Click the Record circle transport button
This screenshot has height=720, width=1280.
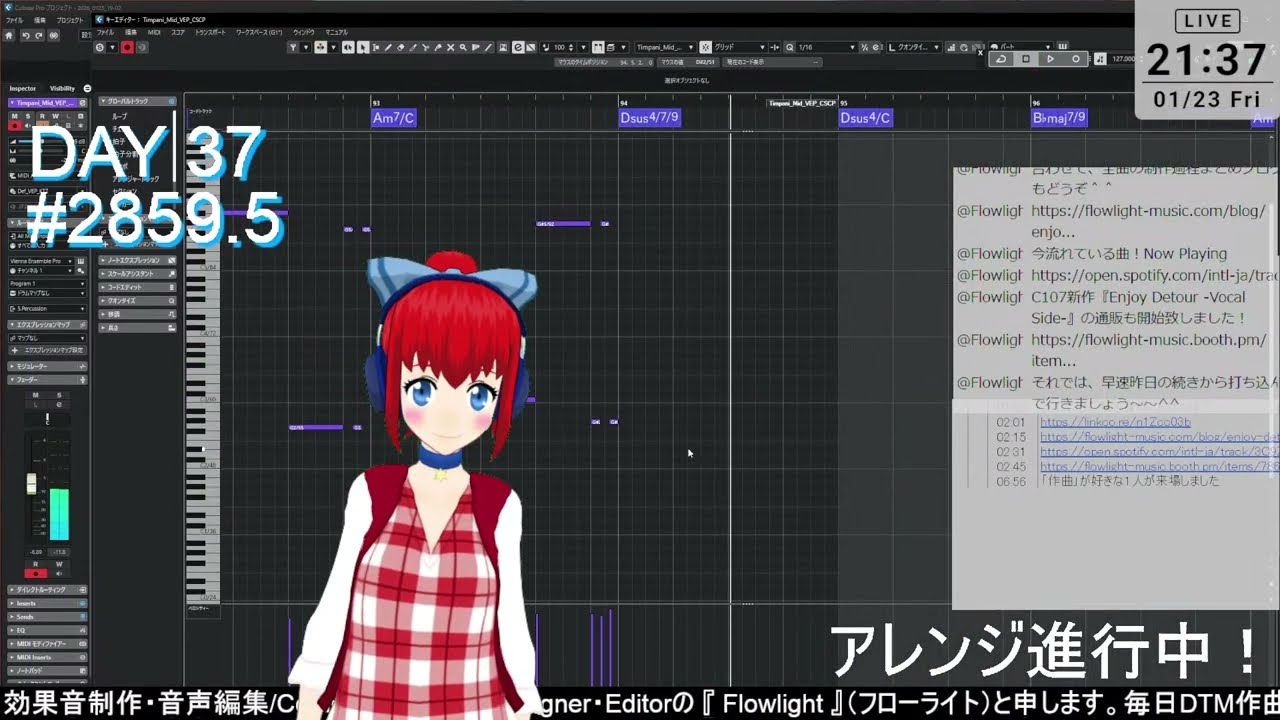pos(1076,59)
